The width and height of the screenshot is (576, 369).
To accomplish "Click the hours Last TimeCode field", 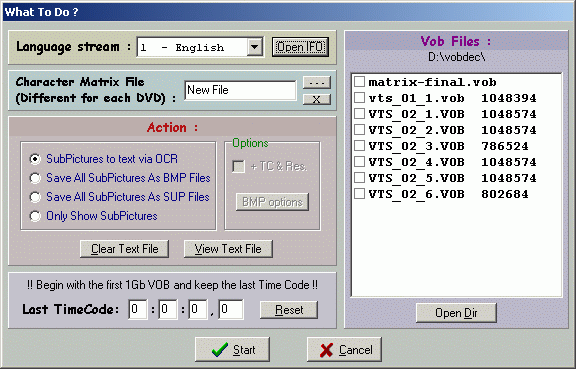I will click(138, 309).
